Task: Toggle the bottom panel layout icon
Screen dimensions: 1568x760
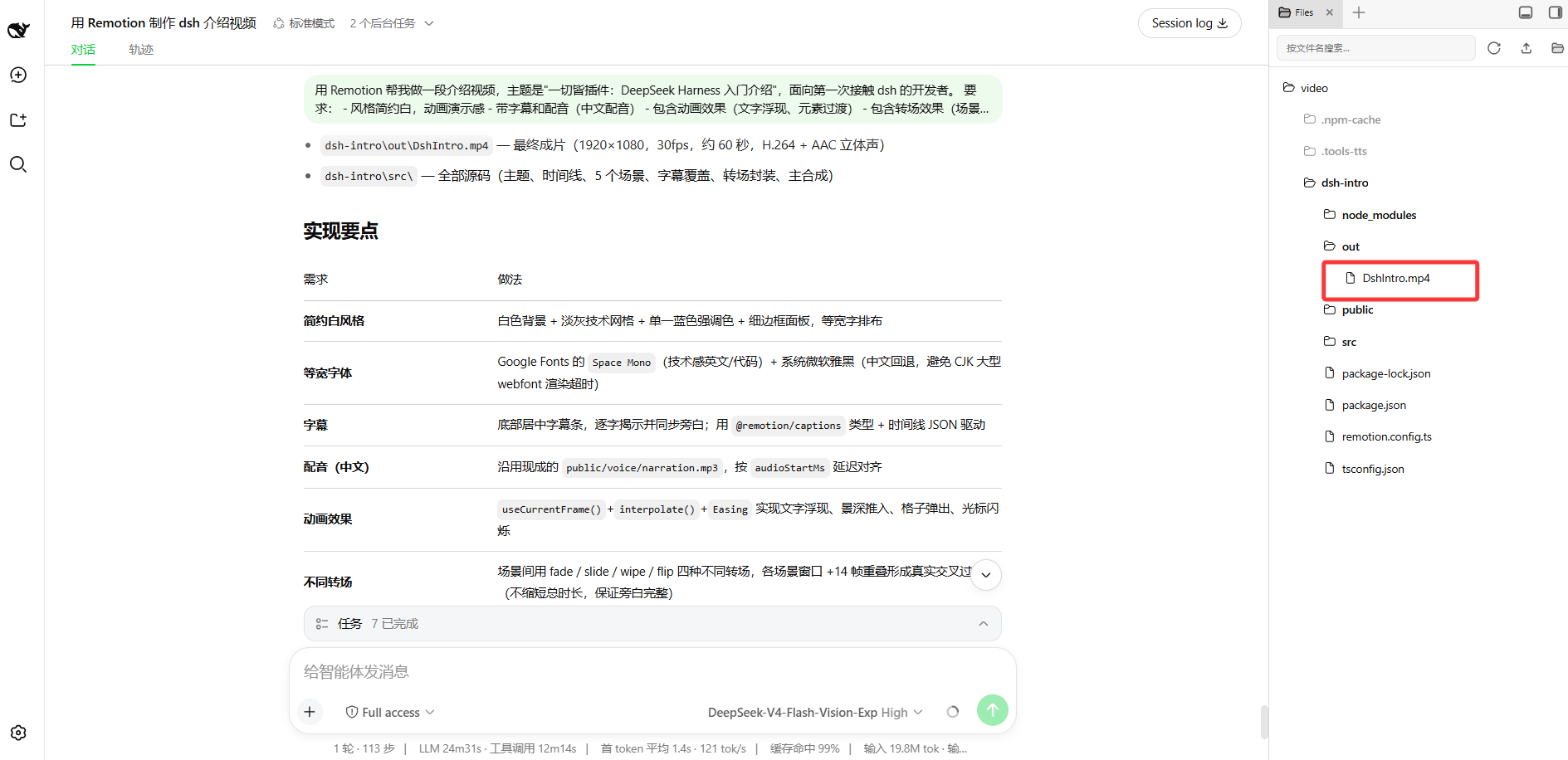Action: (1526, 12)
